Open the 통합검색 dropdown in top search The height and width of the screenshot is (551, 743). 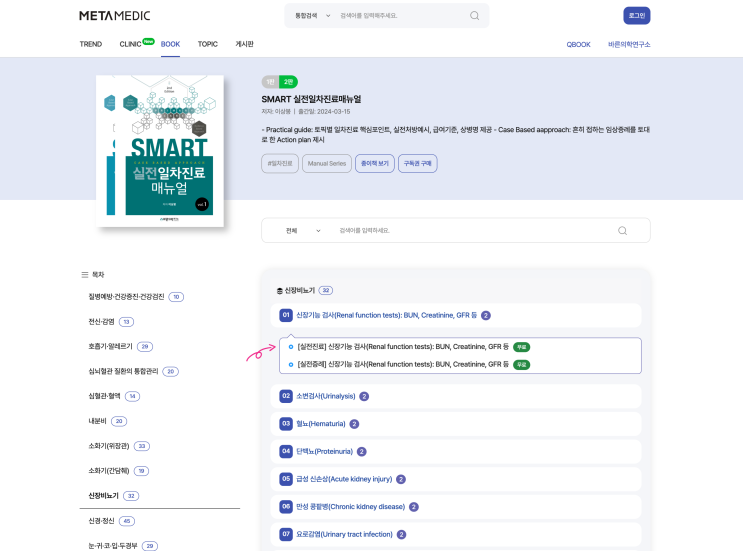point(313,16)
